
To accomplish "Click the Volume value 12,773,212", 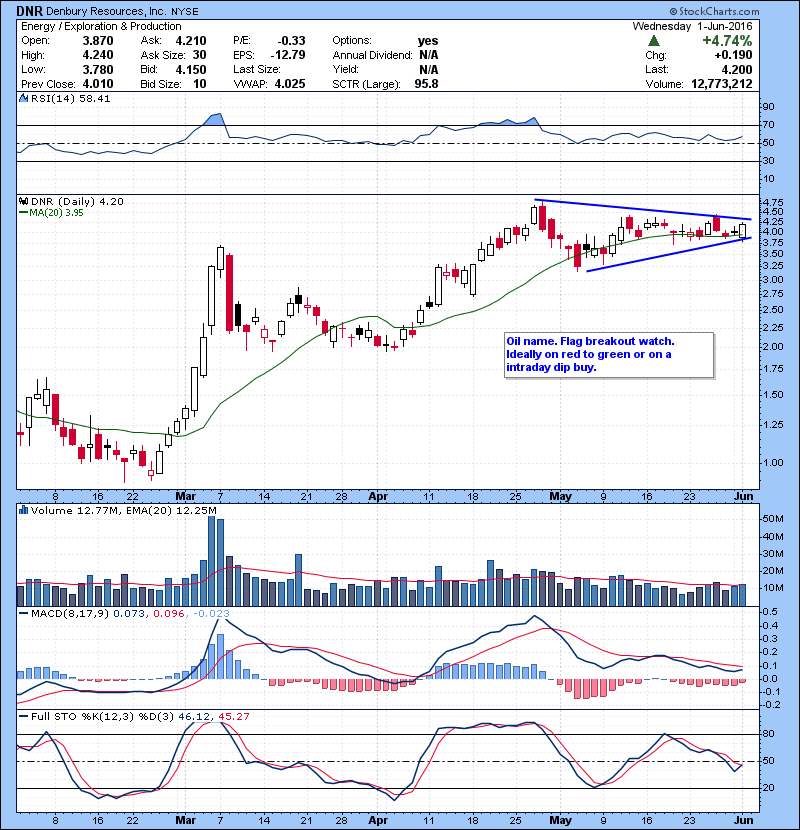I will point(722,84).
